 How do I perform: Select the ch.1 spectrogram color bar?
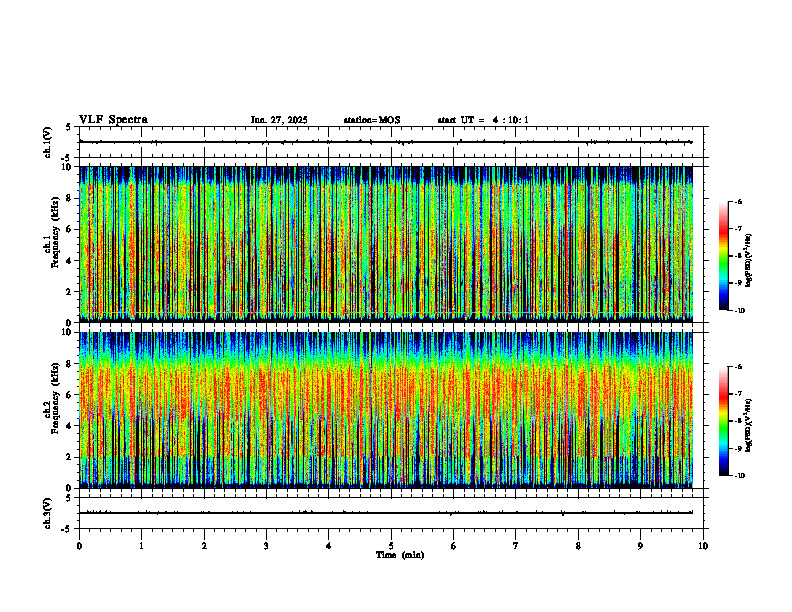(x=723, y=256)
